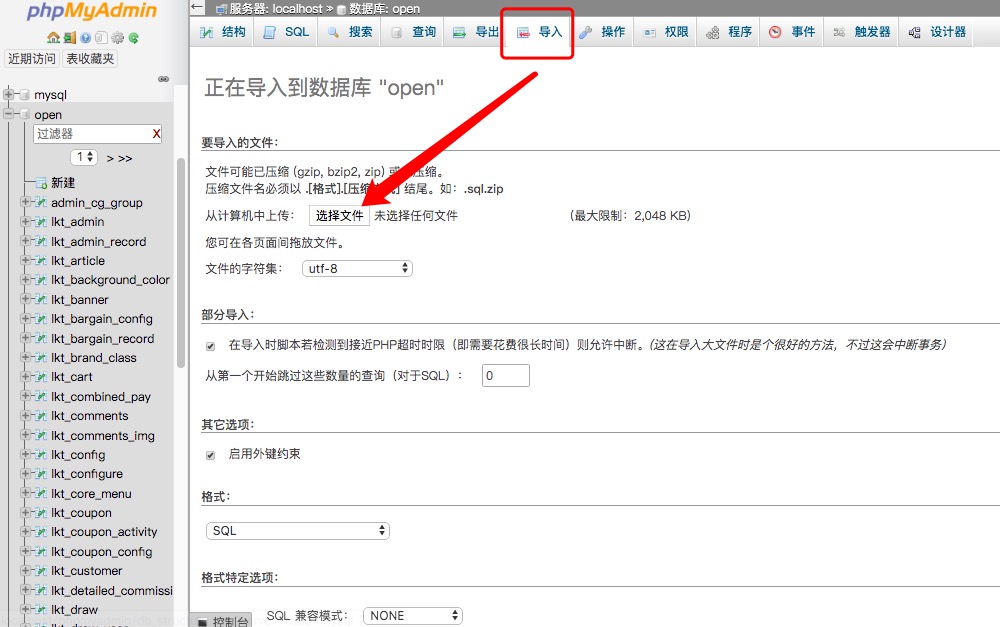Click the table icon for lkt_admin

41,221
